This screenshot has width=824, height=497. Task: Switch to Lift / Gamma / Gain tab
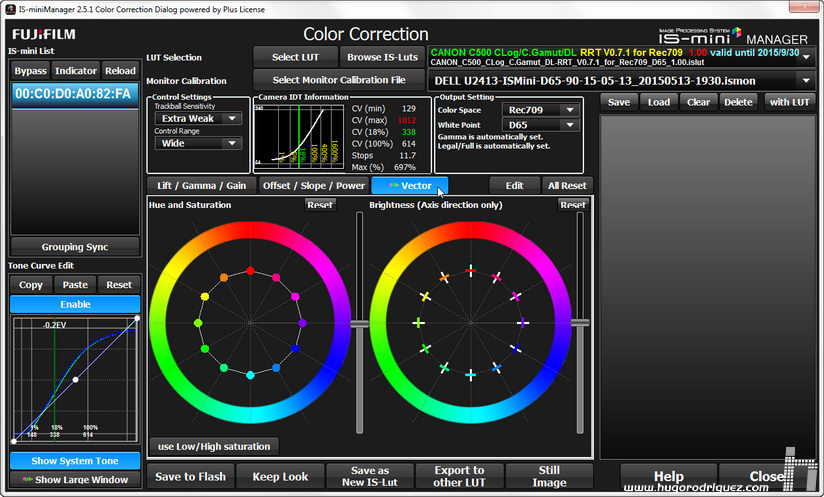[x=201, y=185]
